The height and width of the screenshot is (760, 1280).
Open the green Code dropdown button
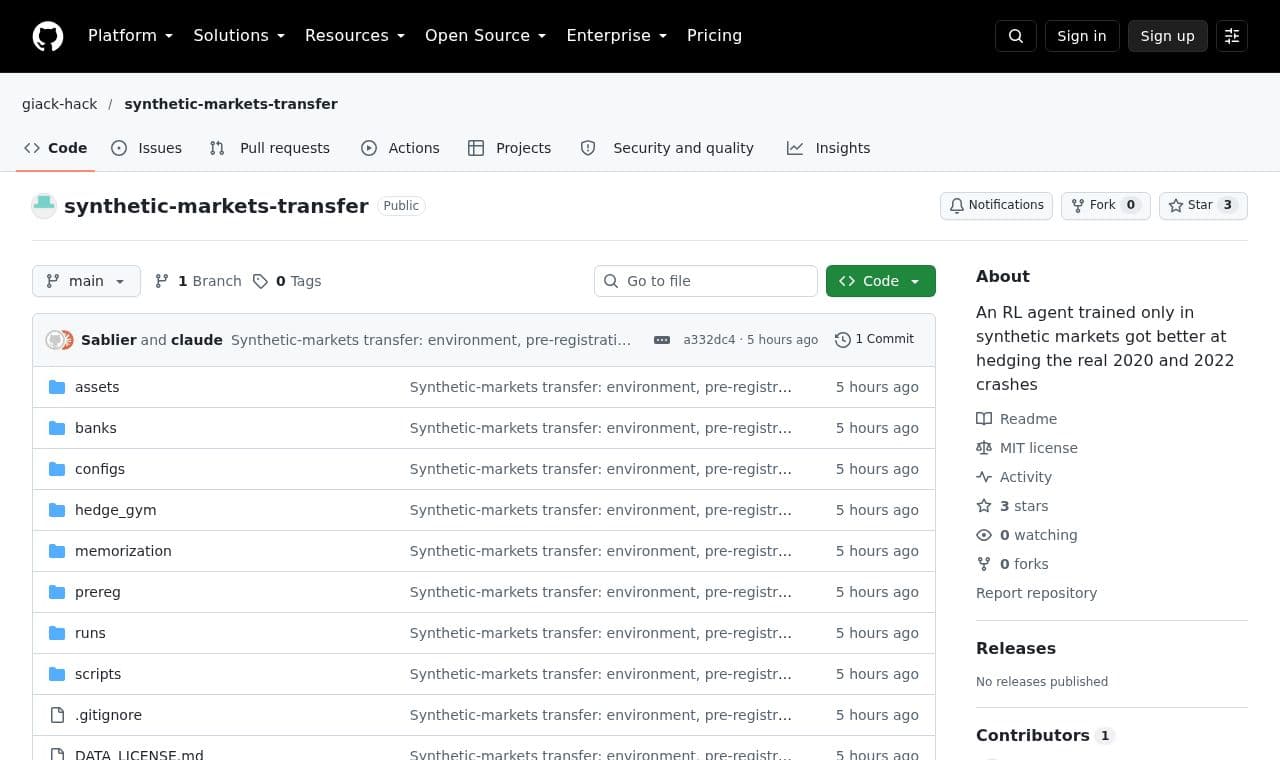click(x=881, y=281)
